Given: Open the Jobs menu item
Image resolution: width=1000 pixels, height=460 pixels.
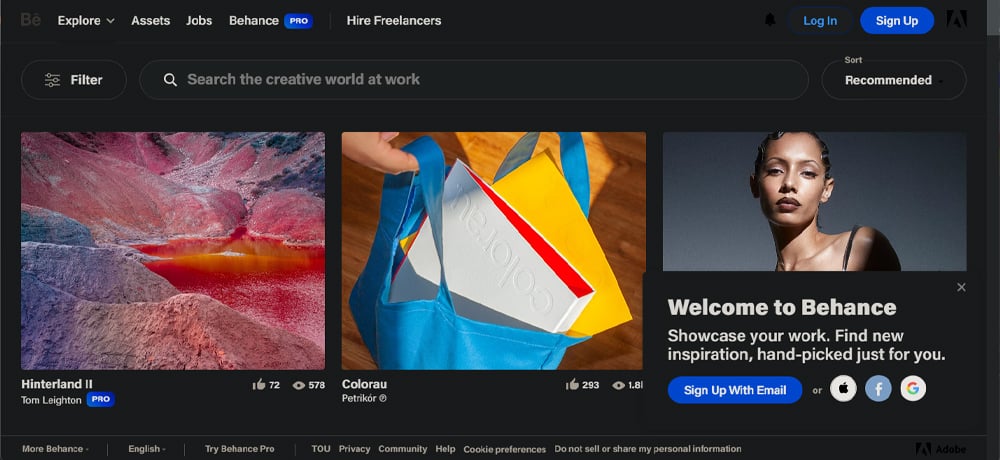Looking at the screenshot, I should click(199, 20).
